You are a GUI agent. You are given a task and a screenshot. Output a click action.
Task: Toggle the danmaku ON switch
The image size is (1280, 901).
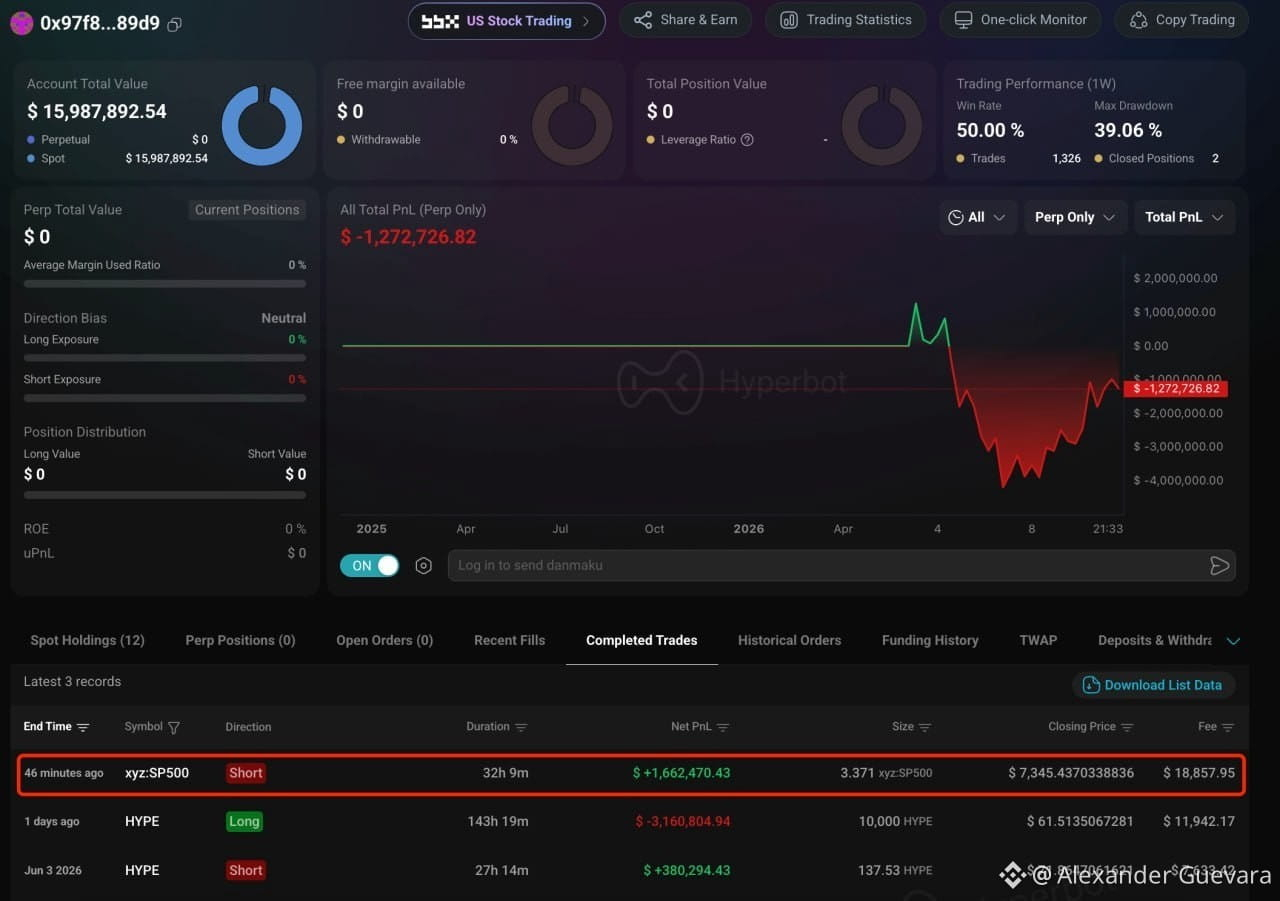point(370,566)
